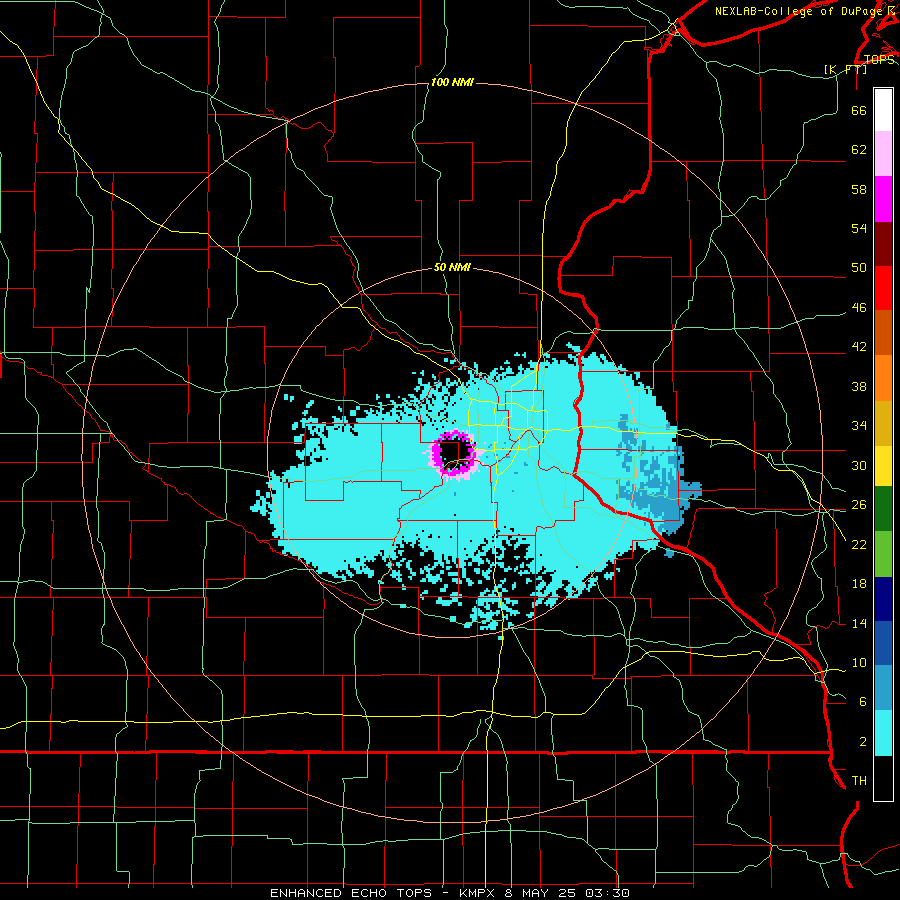
Task: Click the 100 NMI range ring label
Action: pos(452,83)
